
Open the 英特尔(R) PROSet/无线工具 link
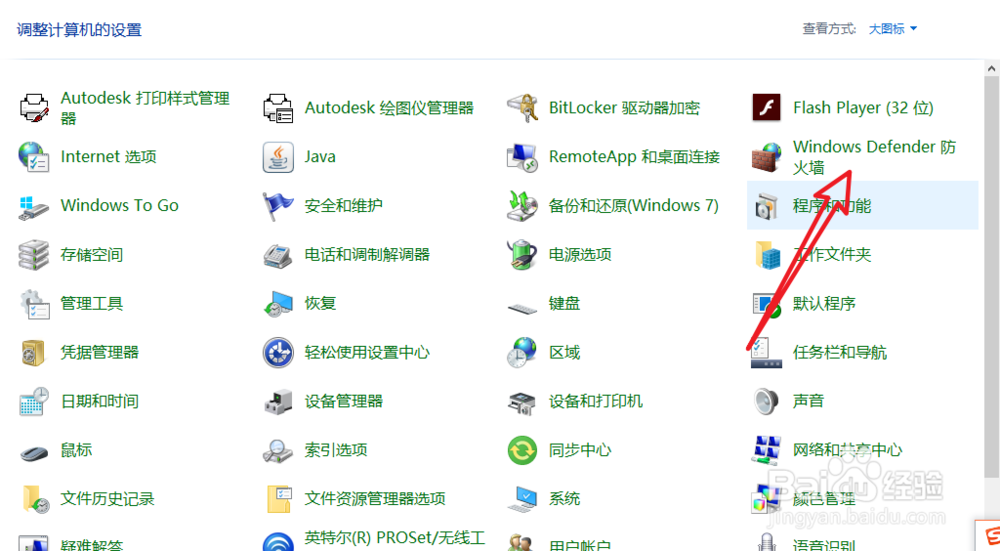click(x=395, y=538)
